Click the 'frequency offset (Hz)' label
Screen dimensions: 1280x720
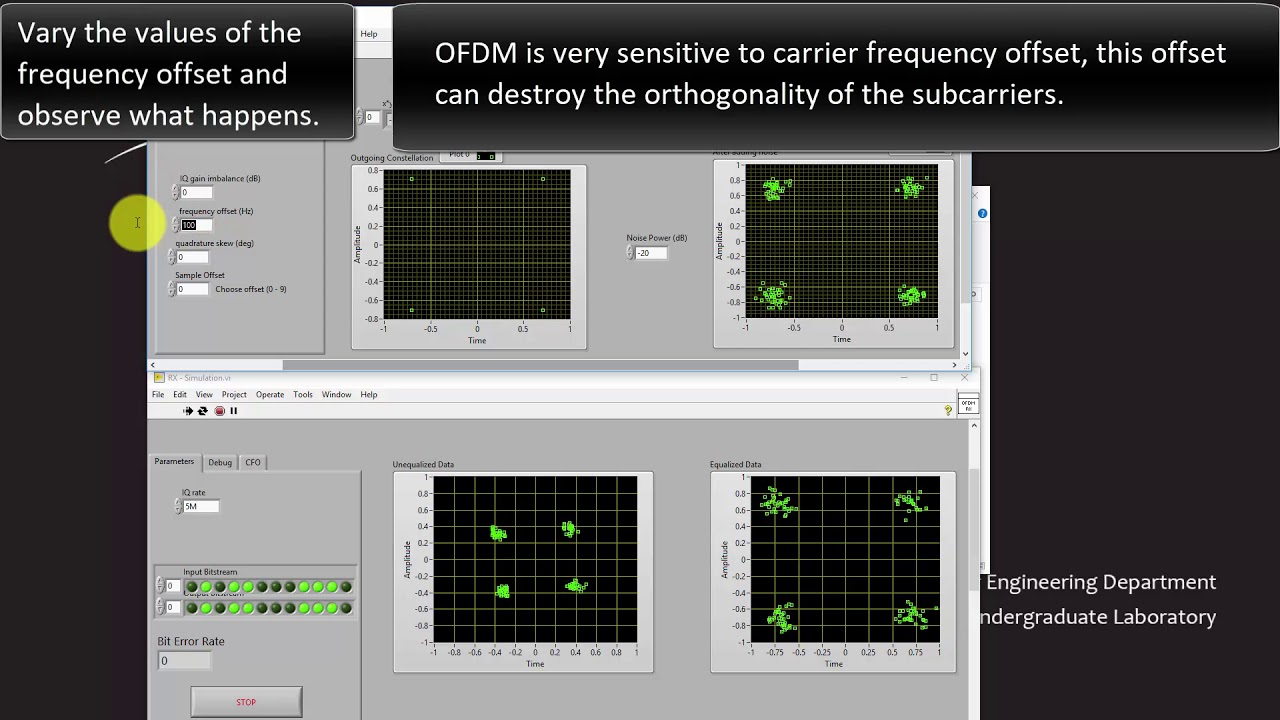pos(216,211)
